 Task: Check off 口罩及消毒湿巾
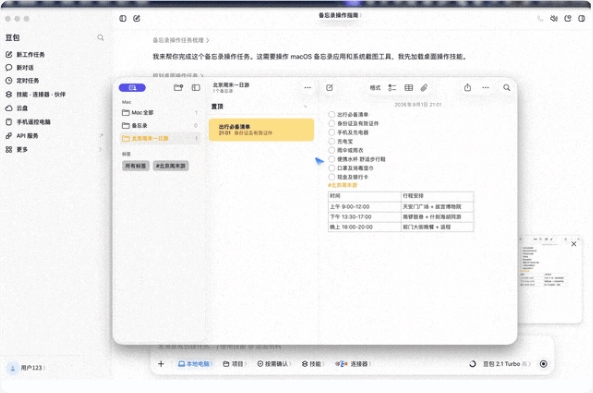[x=331, y=168]
